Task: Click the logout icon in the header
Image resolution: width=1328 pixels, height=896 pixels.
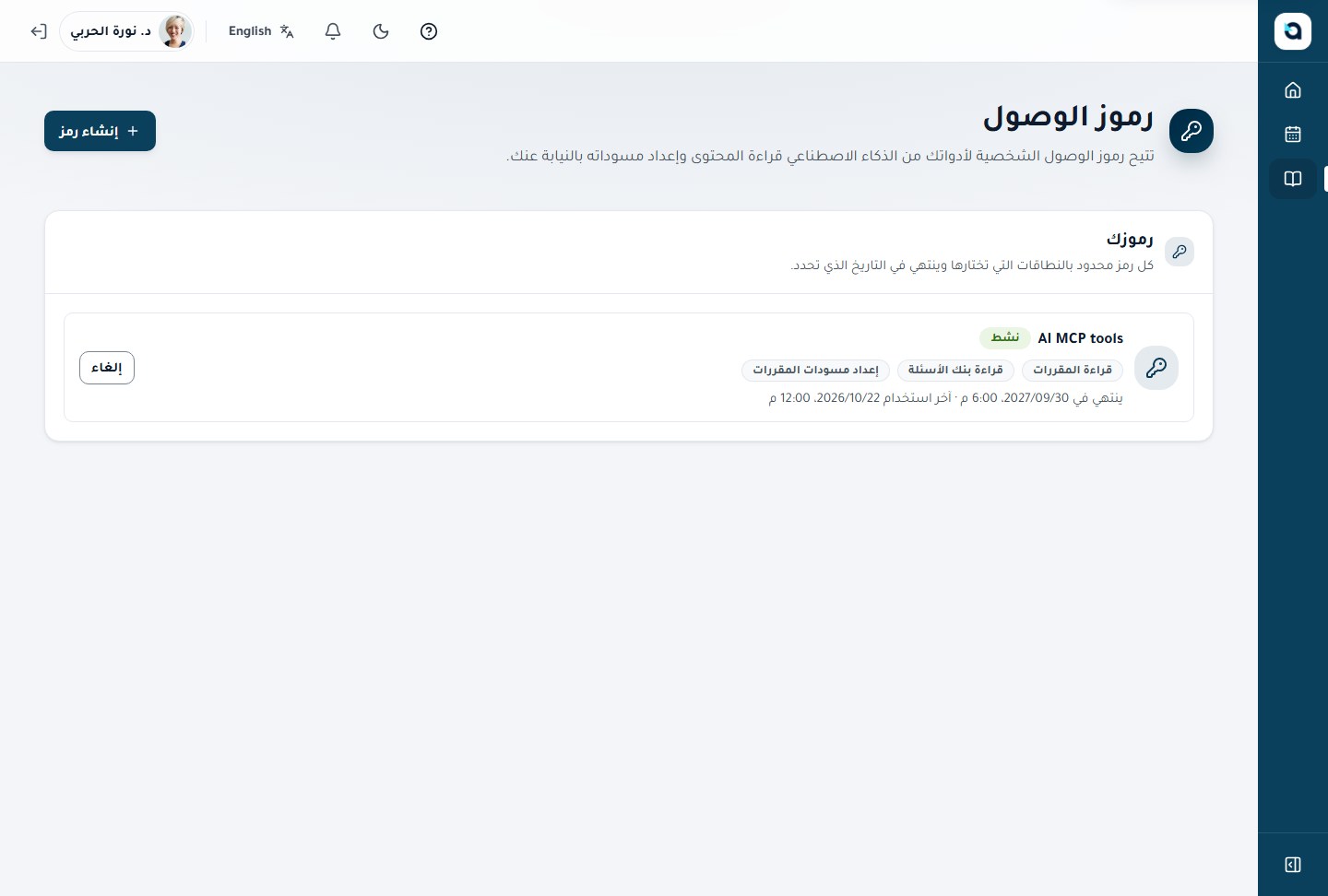Action: click(38, 31)
